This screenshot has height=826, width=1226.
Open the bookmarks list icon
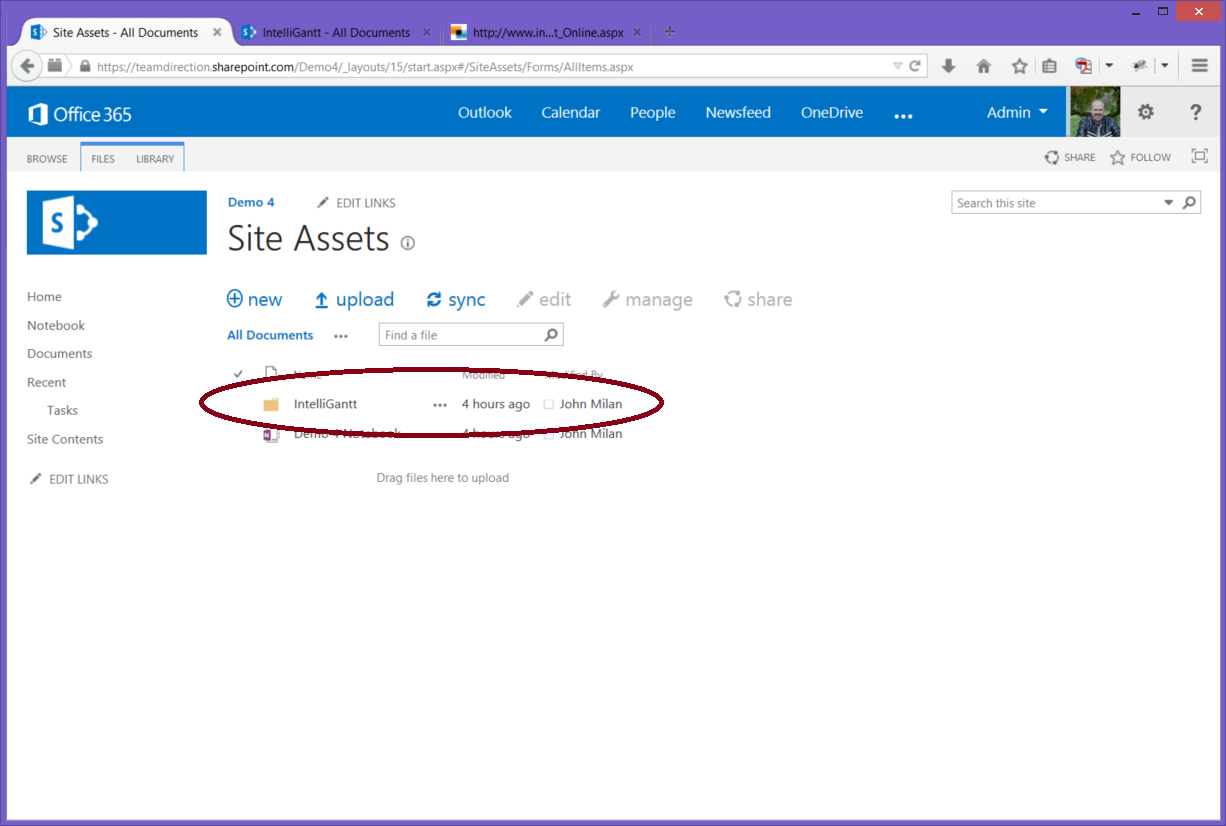click(x=1049, y=66)
